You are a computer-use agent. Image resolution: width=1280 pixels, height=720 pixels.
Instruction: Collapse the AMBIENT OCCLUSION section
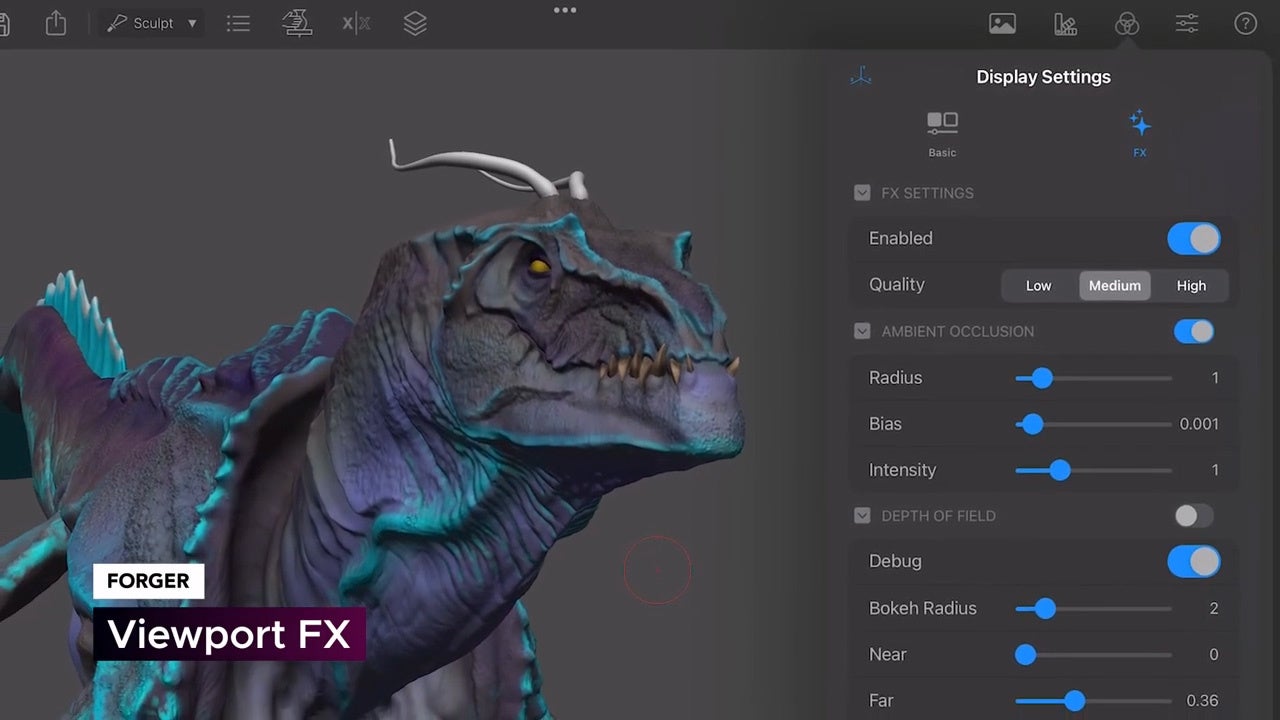[862, 331]
